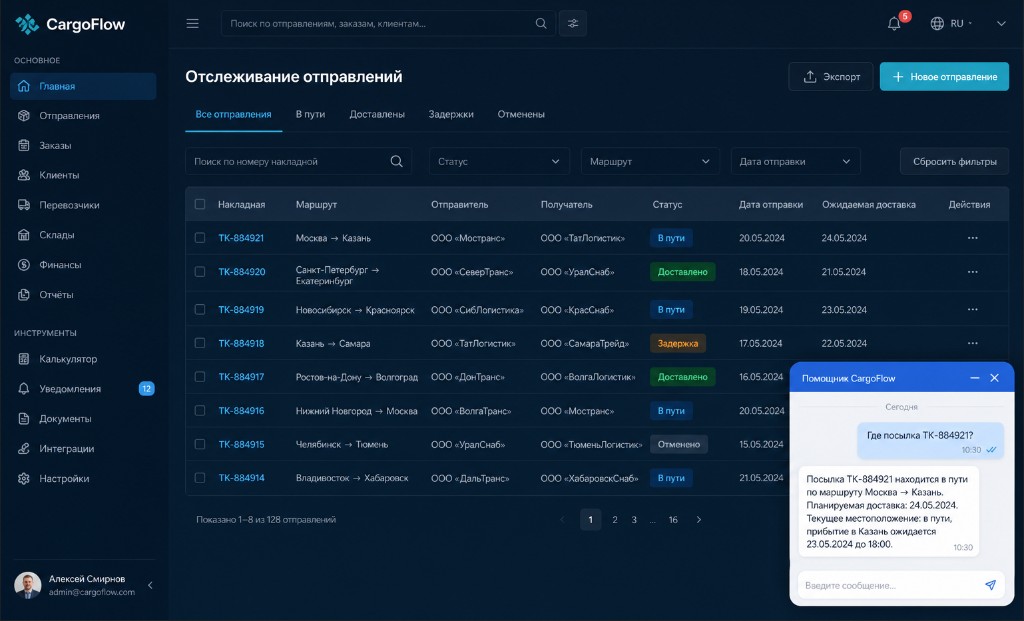Click the Экспорт button
Screen dimensions: 1024x621
click(x=831, y=76)
